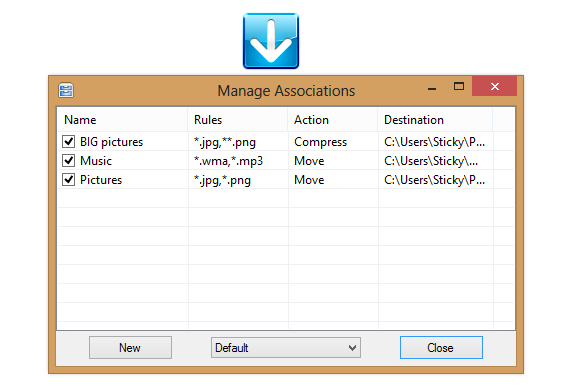The image size is (580, 388).
Task: Select the Music row name
Action: tap(96, 161)
